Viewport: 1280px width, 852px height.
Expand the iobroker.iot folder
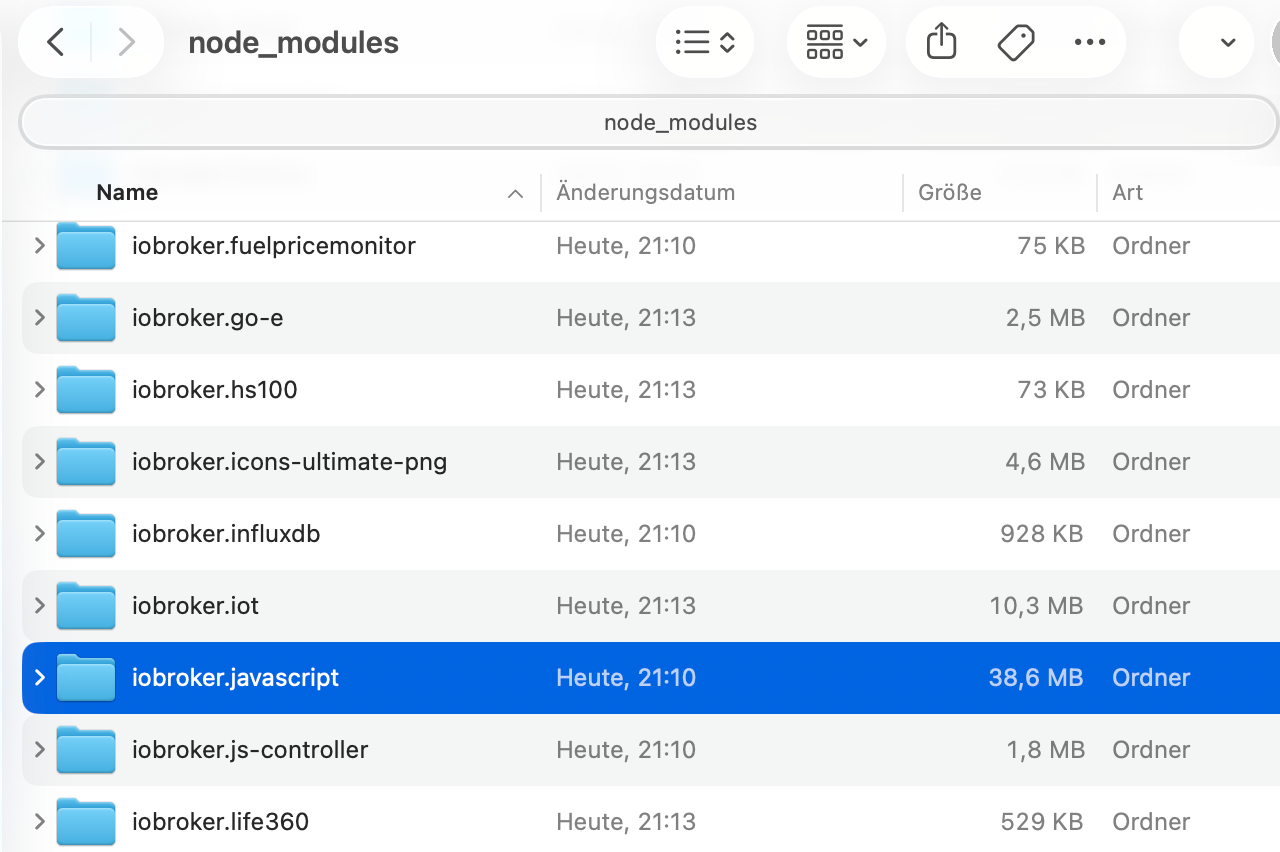pyautogui.click(x=40, y=605)
